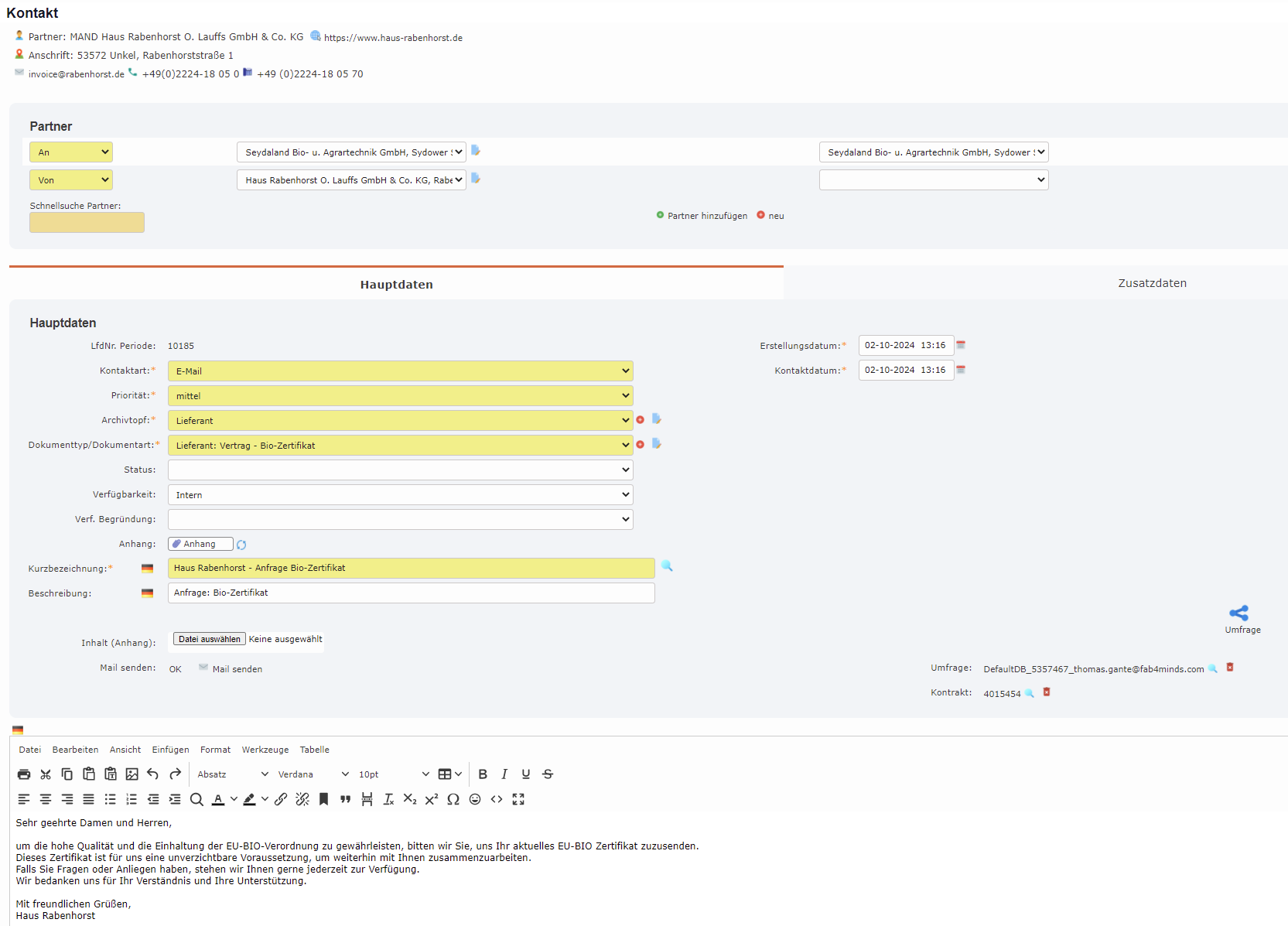Toggle underline formatting in the text editor

(x=526, y=774)
